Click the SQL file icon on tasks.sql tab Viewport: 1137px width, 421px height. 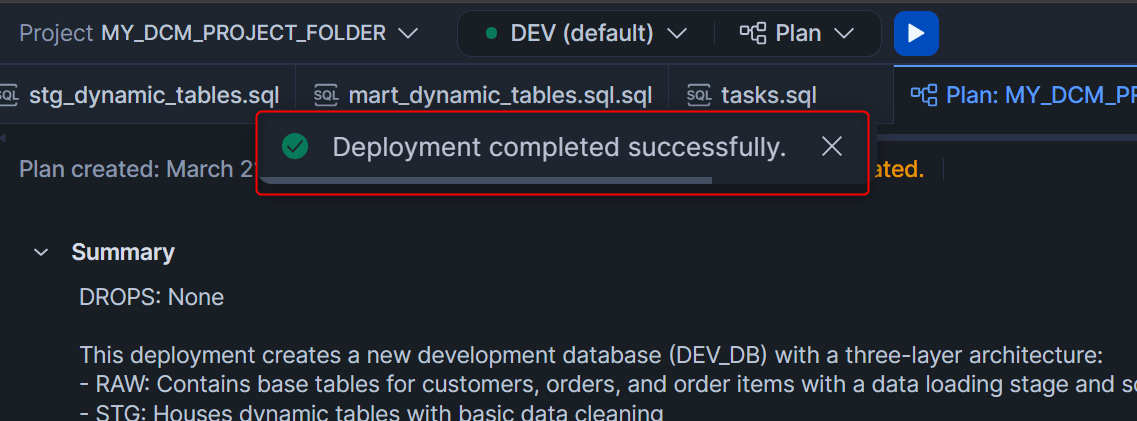pyautogui.click(x=699, y=95)
